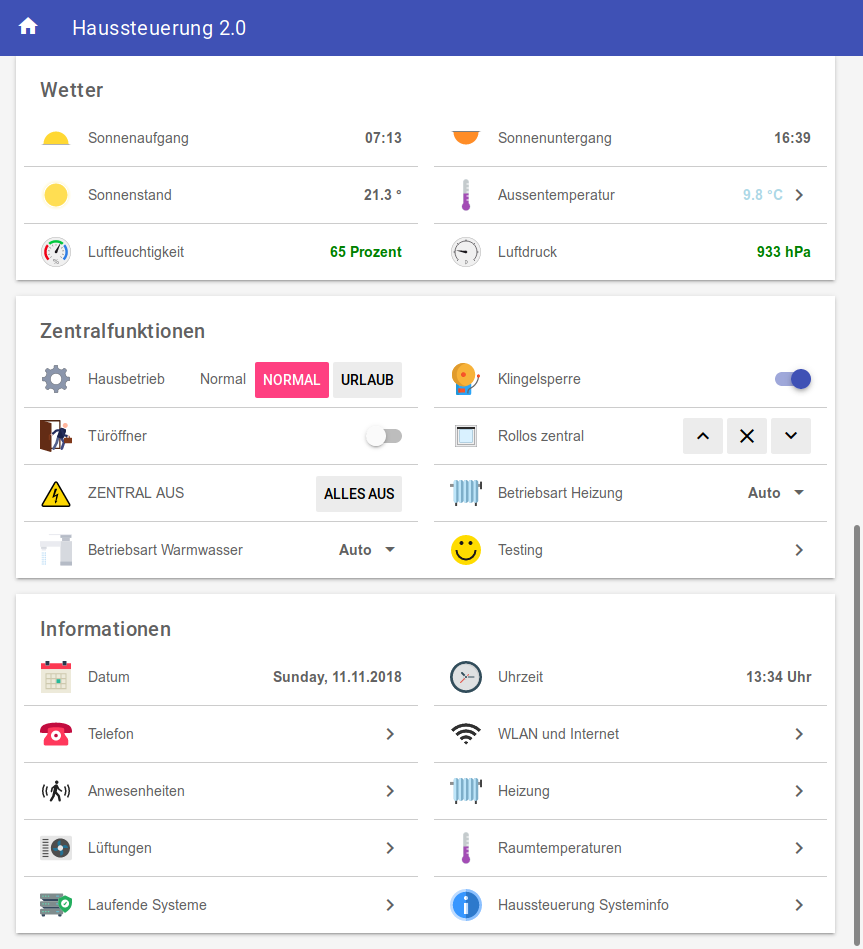The width and height of the screenshot is (863, 949).
Task: Click the Raumtemperaturen thermometer icon
Action: click(465, 848)
